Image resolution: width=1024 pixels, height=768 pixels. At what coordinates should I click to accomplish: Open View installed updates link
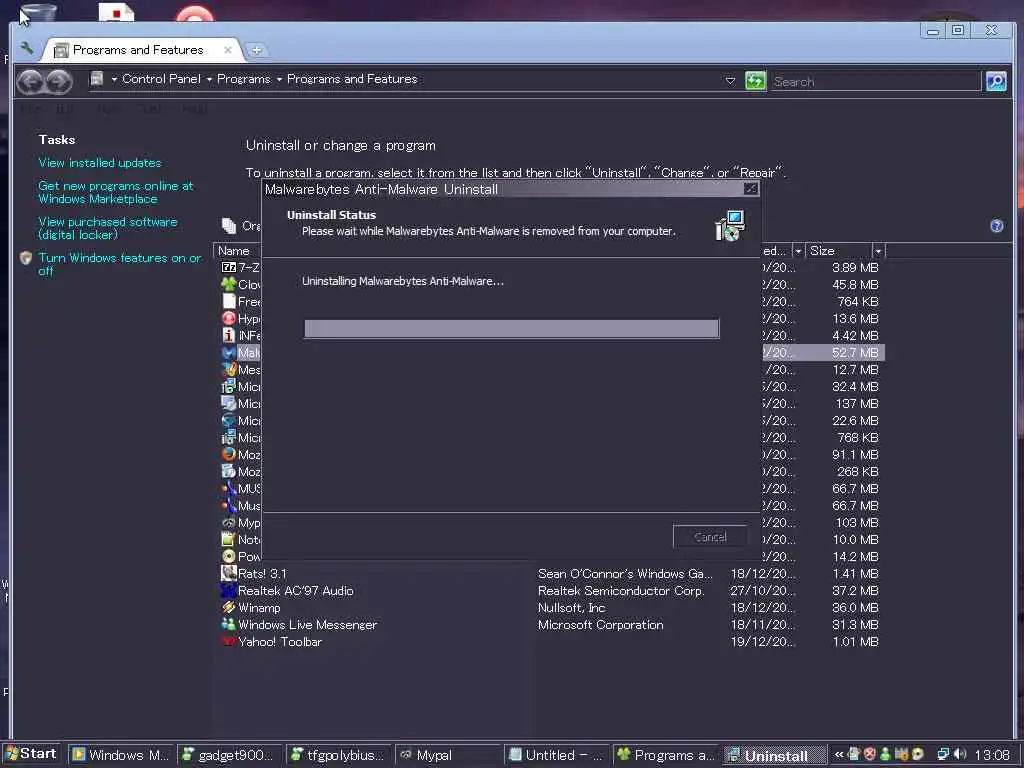coord(100,163)
